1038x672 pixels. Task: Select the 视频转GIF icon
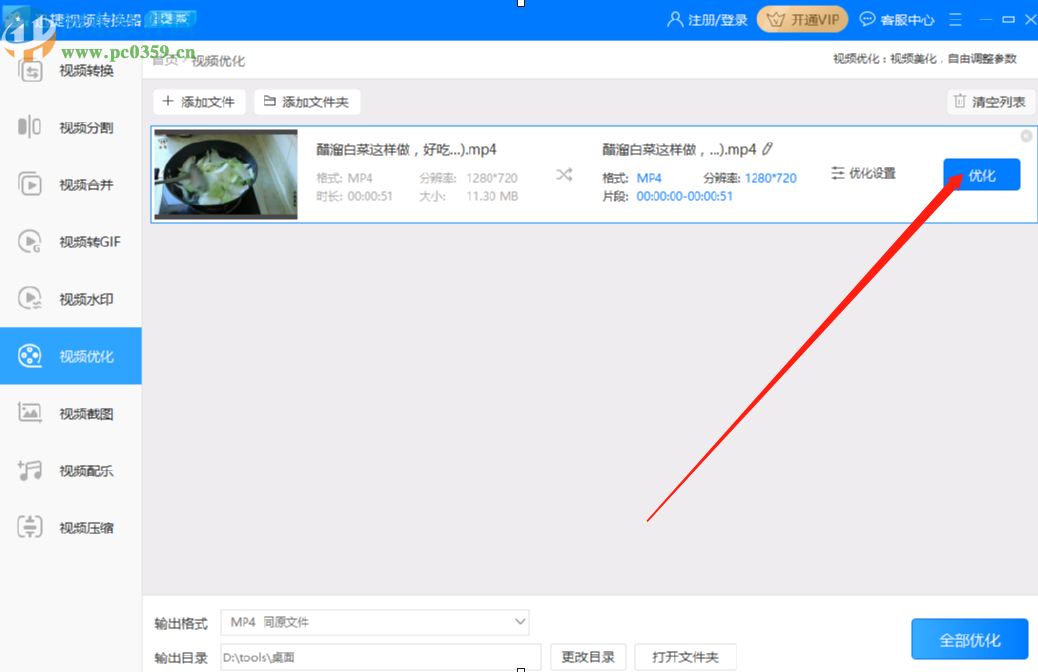[30, 242]
